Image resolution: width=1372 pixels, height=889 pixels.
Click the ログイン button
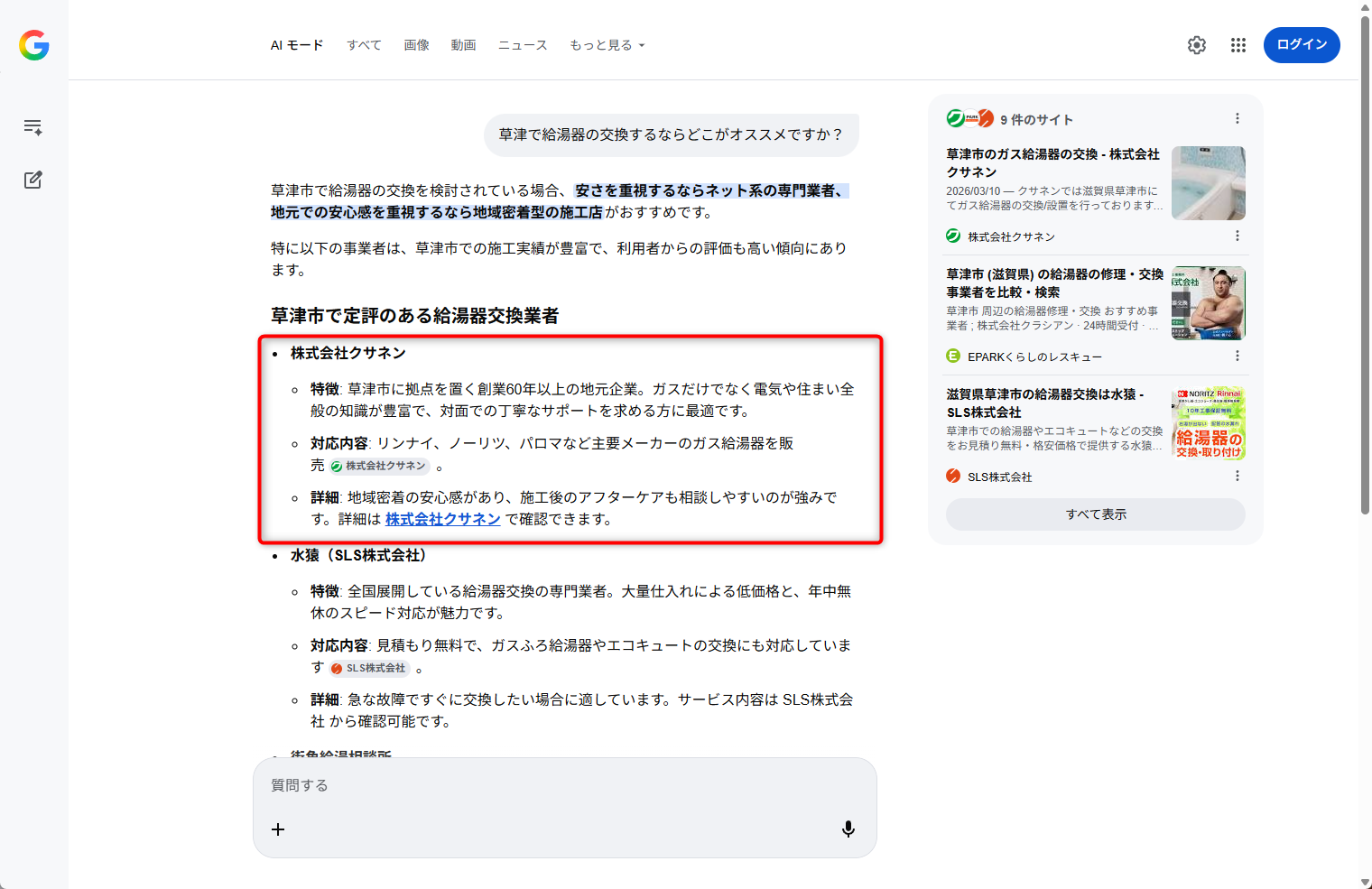(1302, 45)
